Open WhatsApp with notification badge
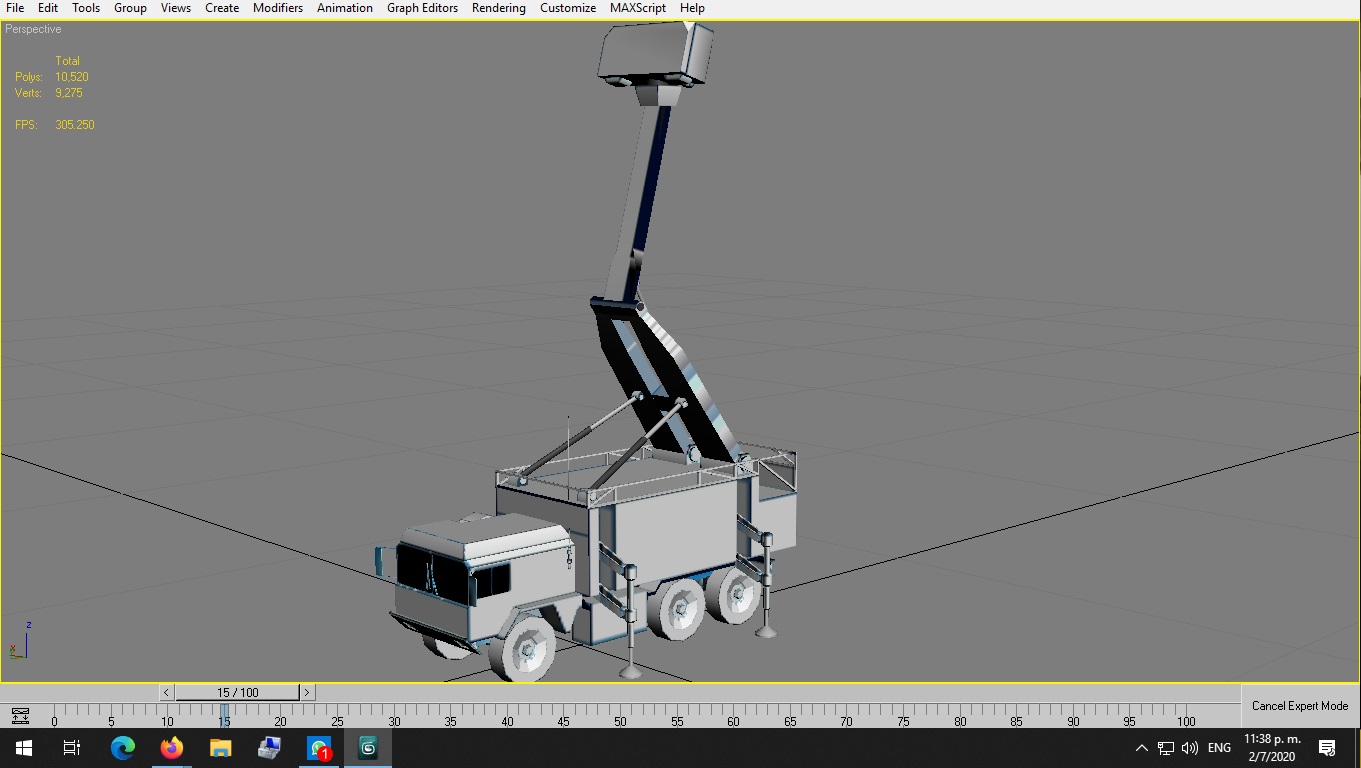The width and height of the screenshot is (1361, 768). (319, 748)
